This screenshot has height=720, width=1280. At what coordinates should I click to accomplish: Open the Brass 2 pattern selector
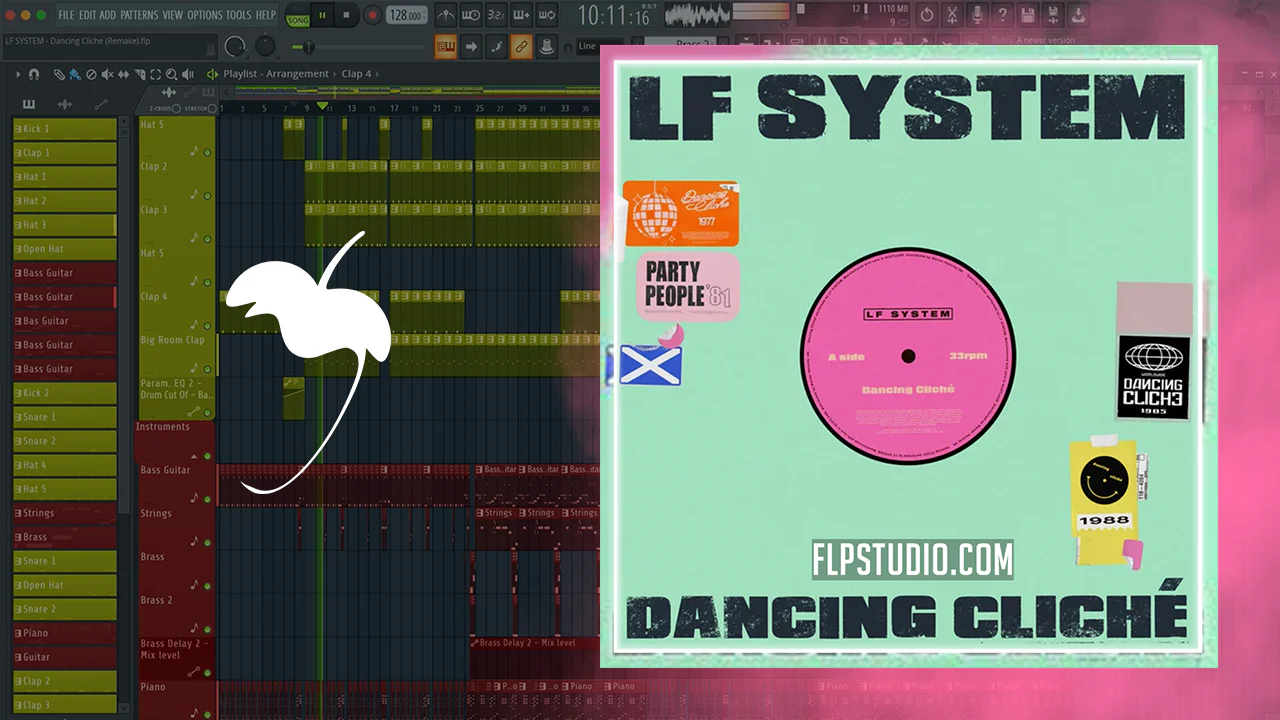686,44
